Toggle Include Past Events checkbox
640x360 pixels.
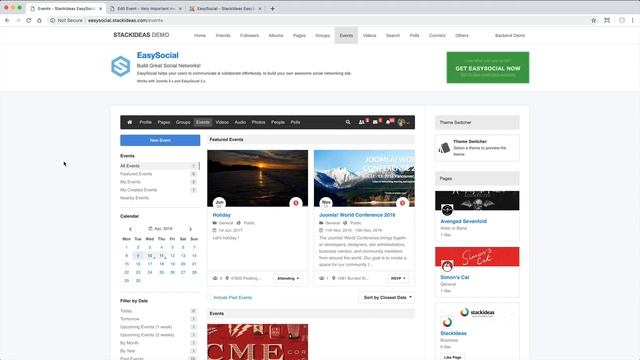(x=210, y=298)
